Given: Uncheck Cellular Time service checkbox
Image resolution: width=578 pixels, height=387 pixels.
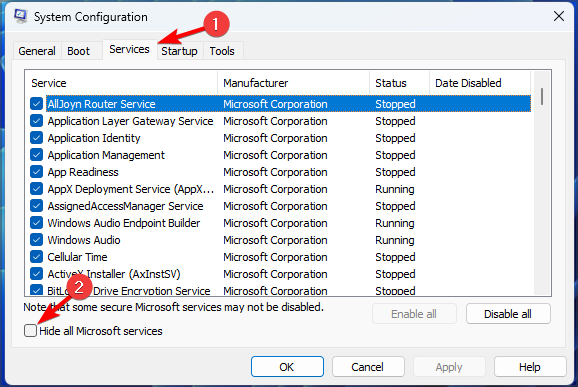Looking at the screenshot, I should (x=36, y=257).
